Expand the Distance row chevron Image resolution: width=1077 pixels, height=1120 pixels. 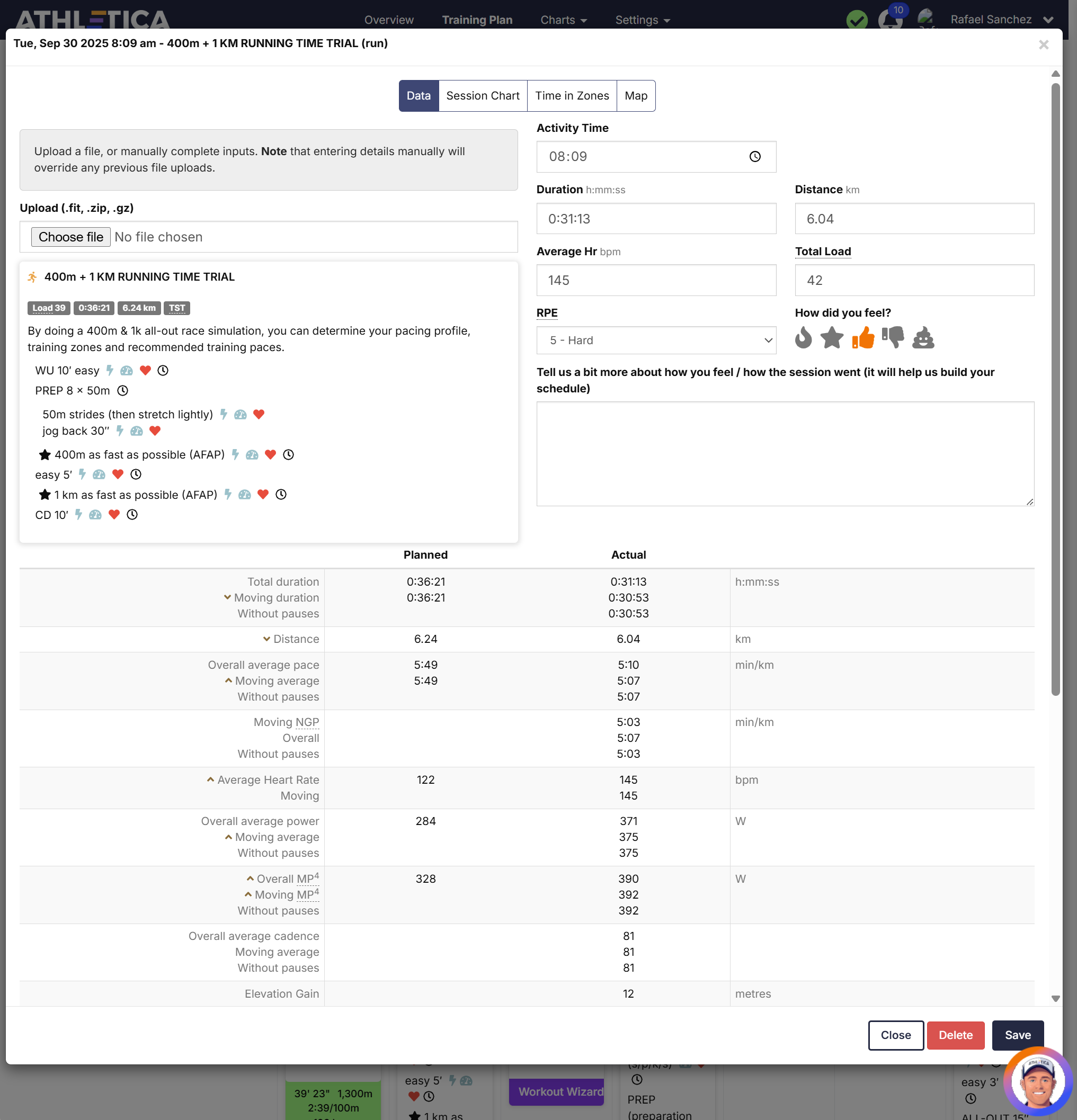[266, 639]
